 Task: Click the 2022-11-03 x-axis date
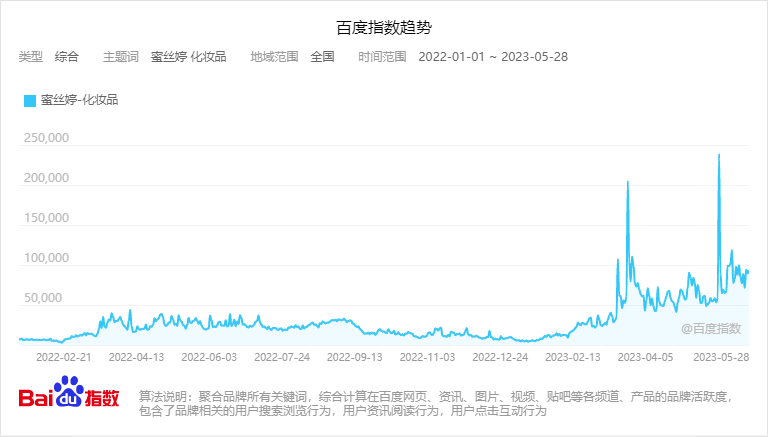click(x=428, y=357)
